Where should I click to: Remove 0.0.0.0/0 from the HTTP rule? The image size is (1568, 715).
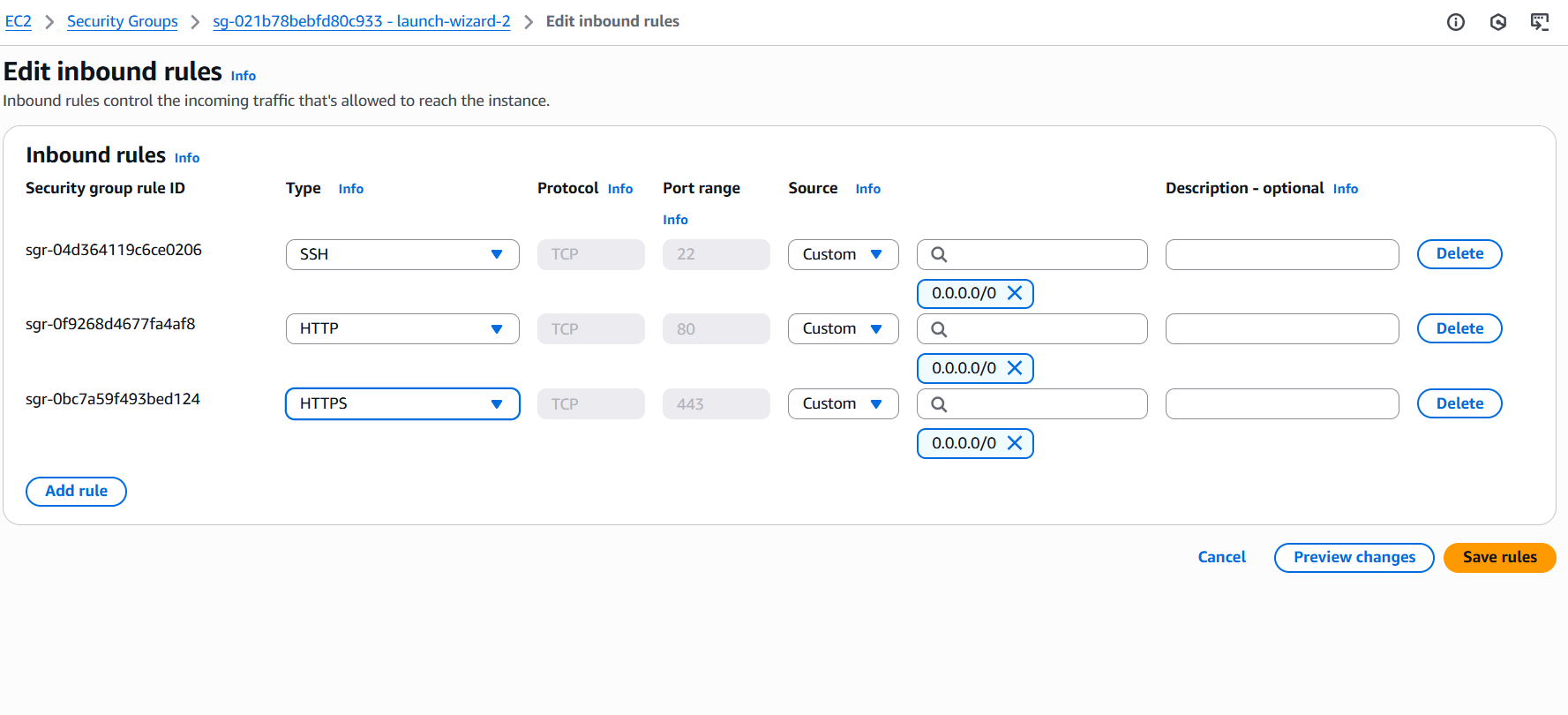tap(1015, 368)
